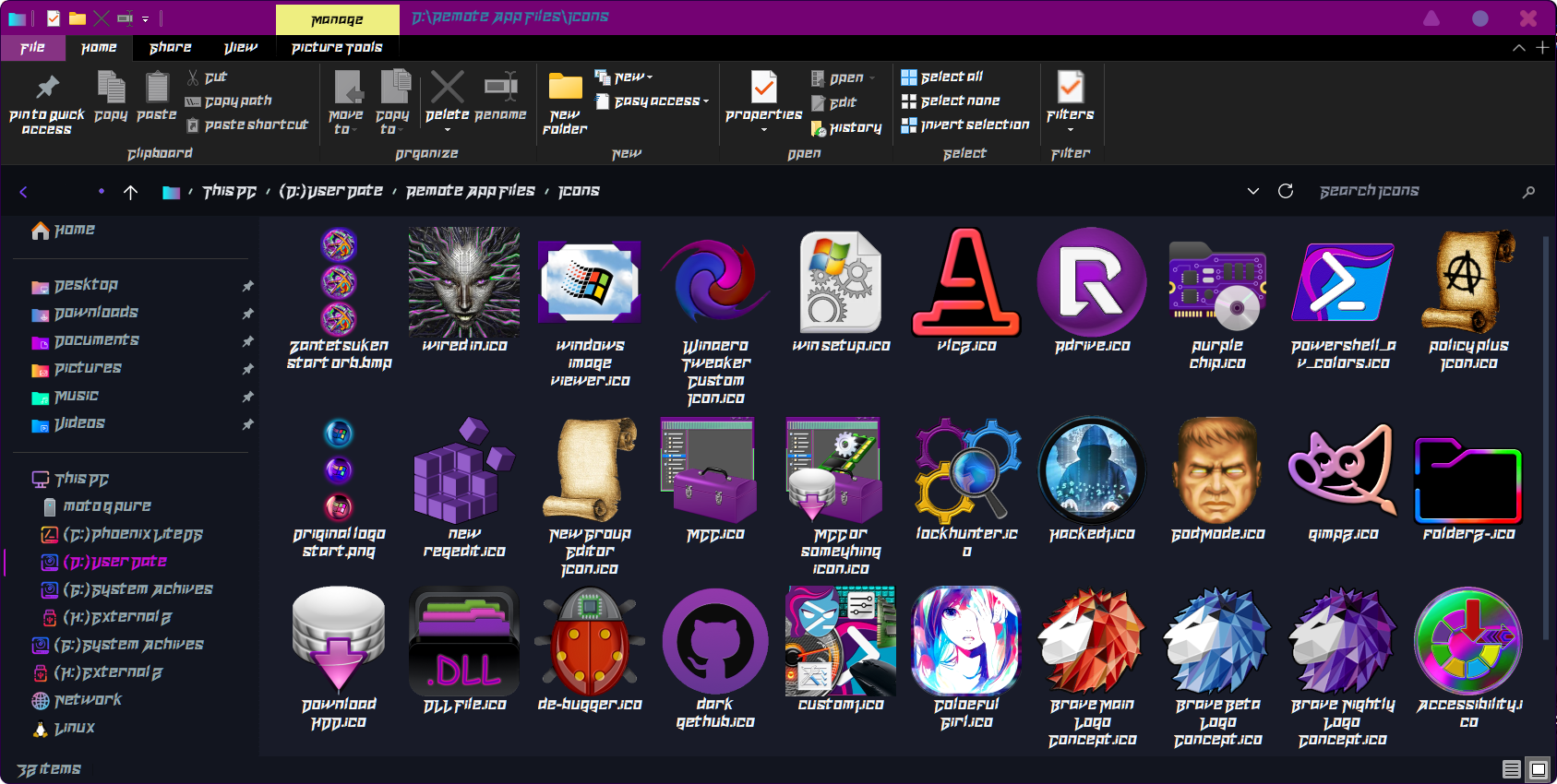Viewport: 1557px width, 784px height.
Task: Refresh the Icons folder view
Action: (x=1286, y=191)
